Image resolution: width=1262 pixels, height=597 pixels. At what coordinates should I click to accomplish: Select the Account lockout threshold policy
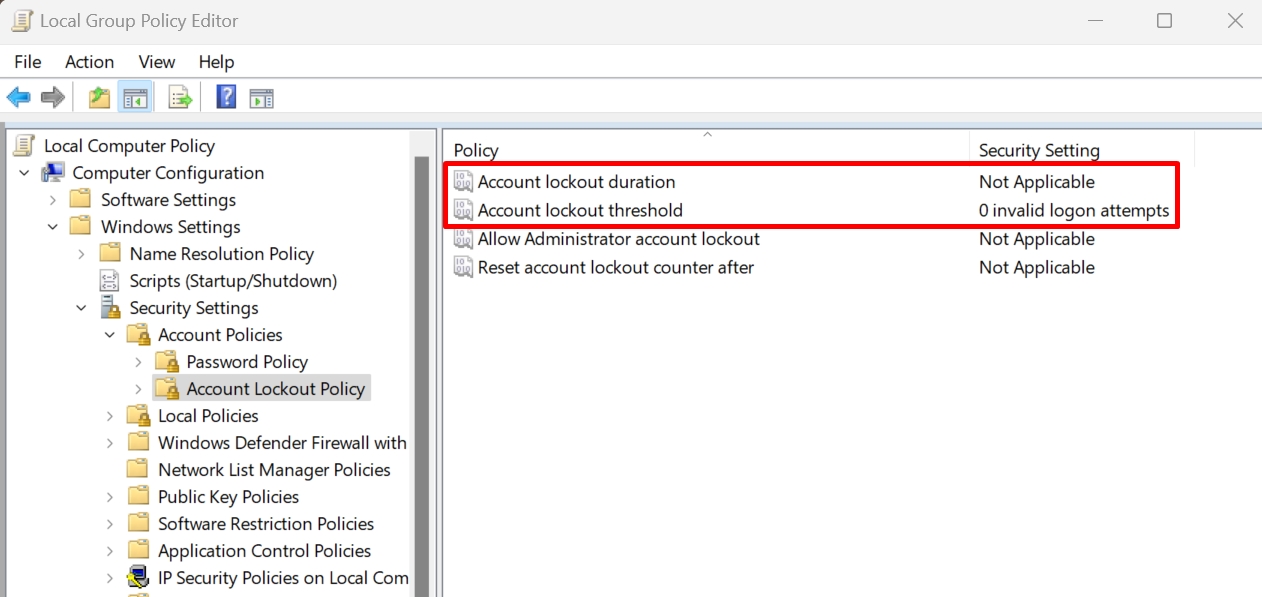[580, 210]
